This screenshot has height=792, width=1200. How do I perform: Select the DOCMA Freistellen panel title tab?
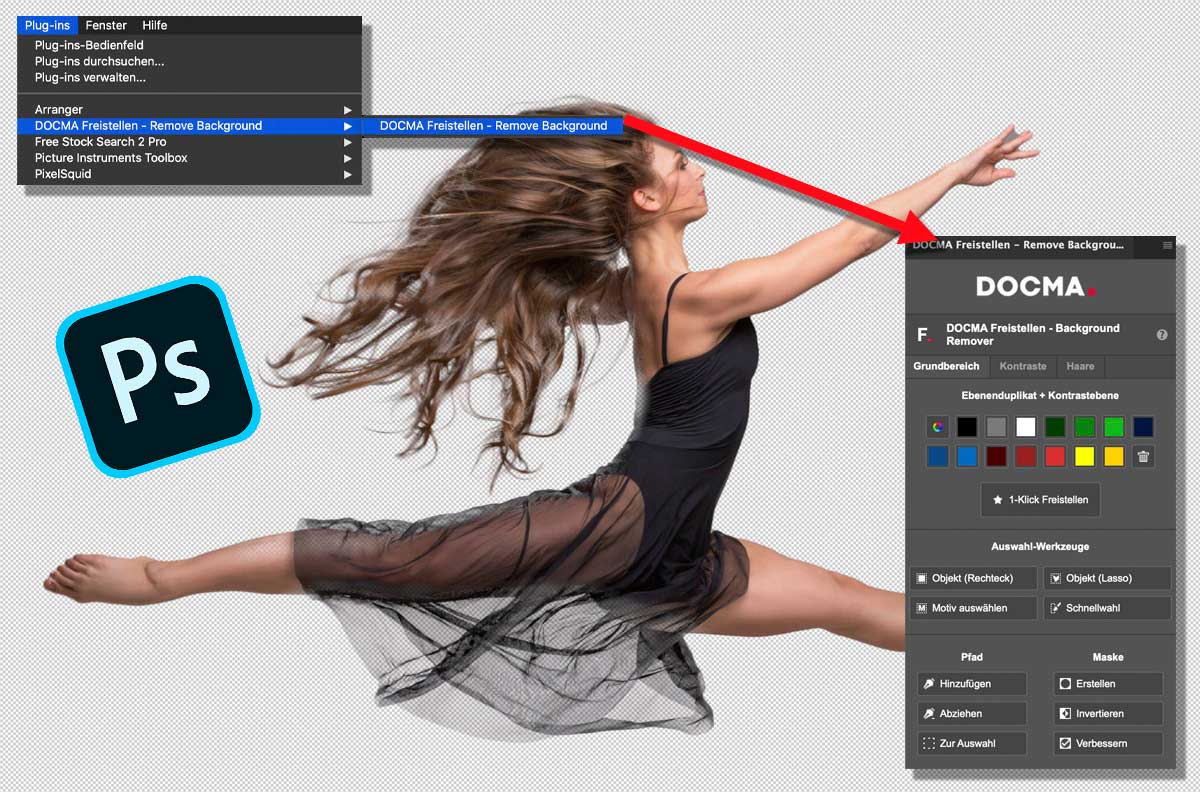1018,245
